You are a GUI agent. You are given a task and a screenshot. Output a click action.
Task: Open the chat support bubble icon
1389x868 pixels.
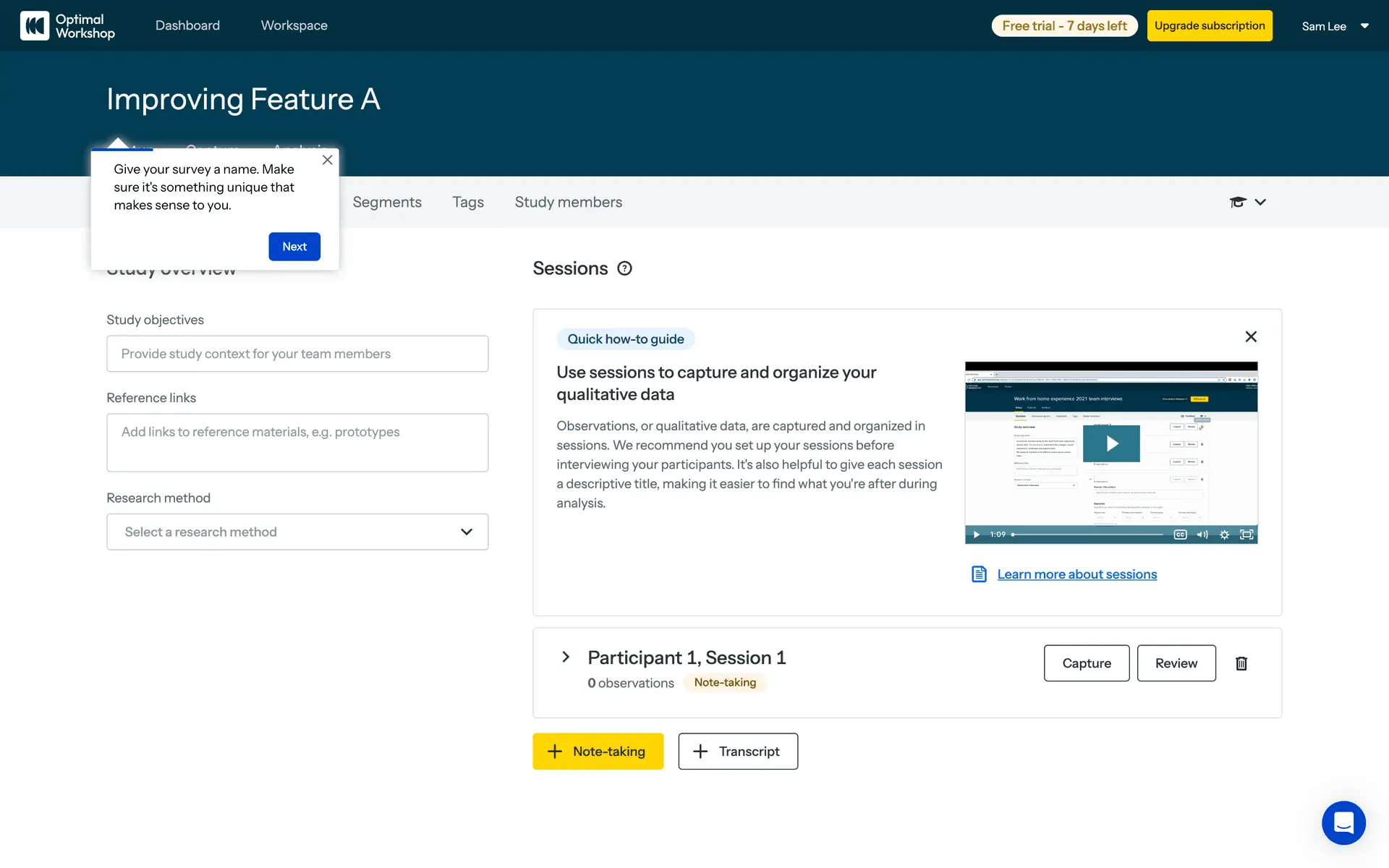click(x=1343, y=822)
